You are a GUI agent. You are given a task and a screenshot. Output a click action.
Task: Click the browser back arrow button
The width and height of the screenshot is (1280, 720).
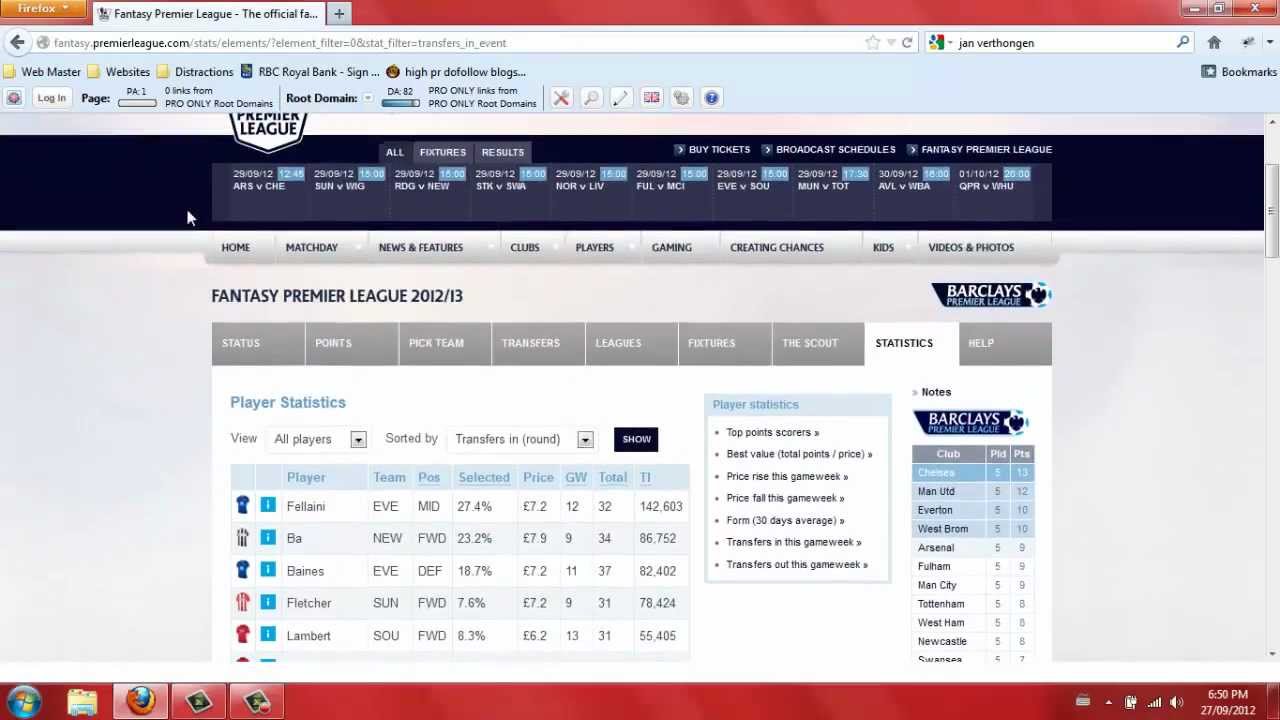click(x=17, y=42)
